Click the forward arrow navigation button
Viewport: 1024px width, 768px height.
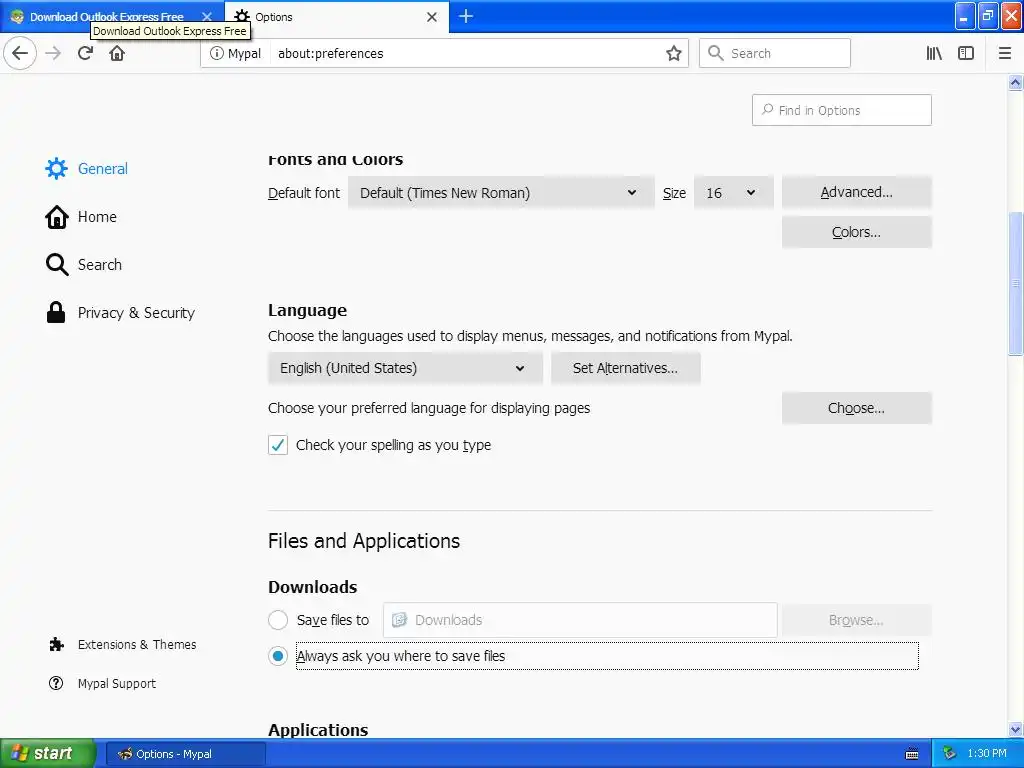click(x=53, y=53)
